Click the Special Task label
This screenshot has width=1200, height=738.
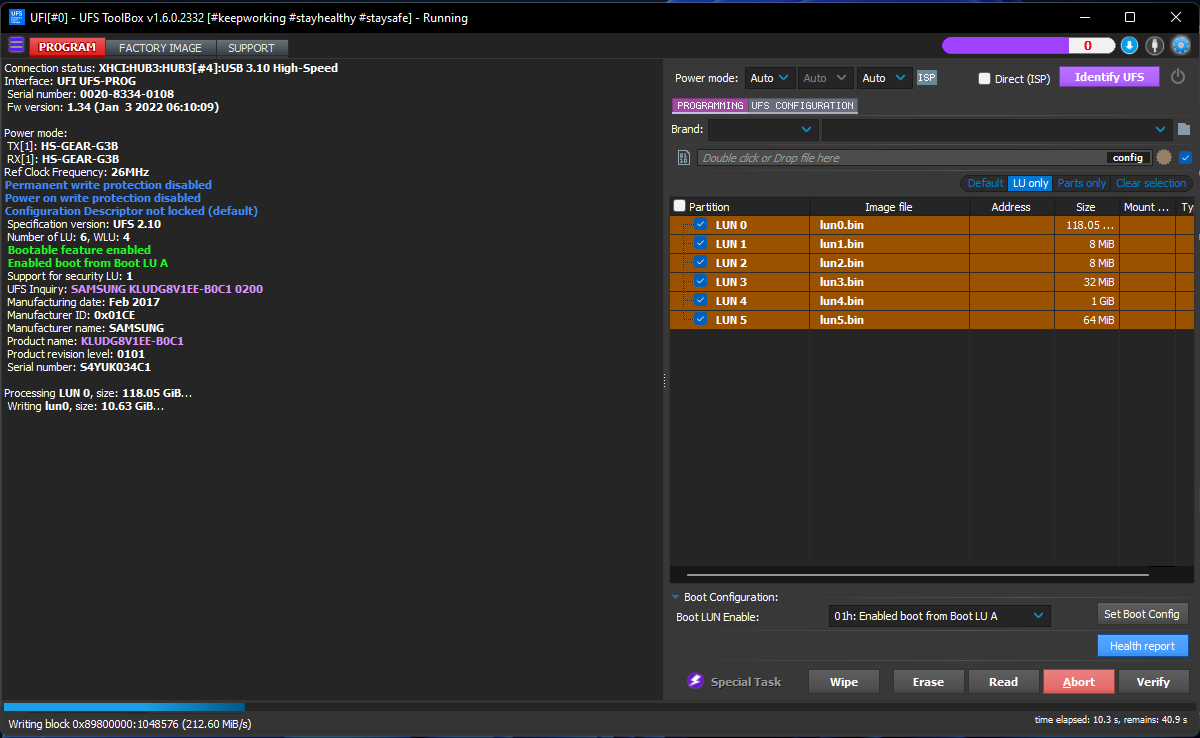coord(746,682)
